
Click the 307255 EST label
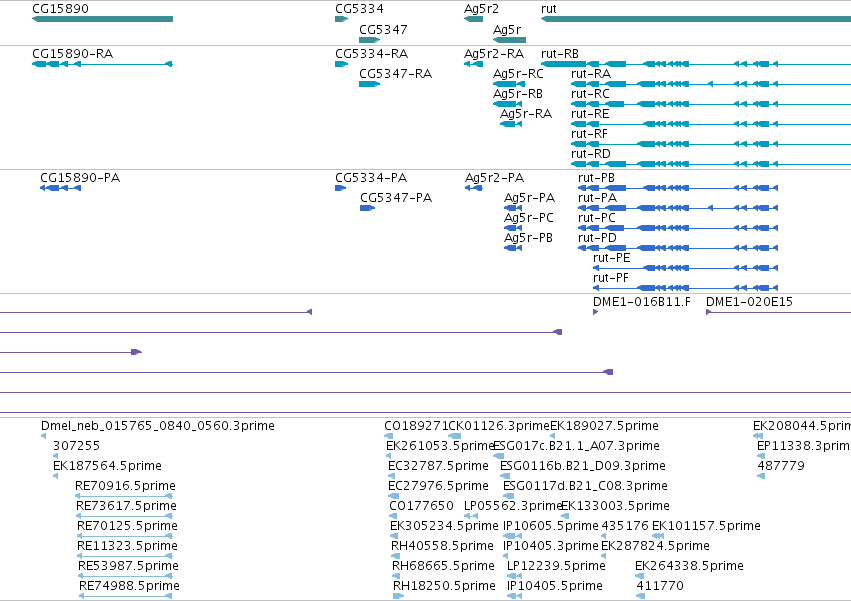77,446
